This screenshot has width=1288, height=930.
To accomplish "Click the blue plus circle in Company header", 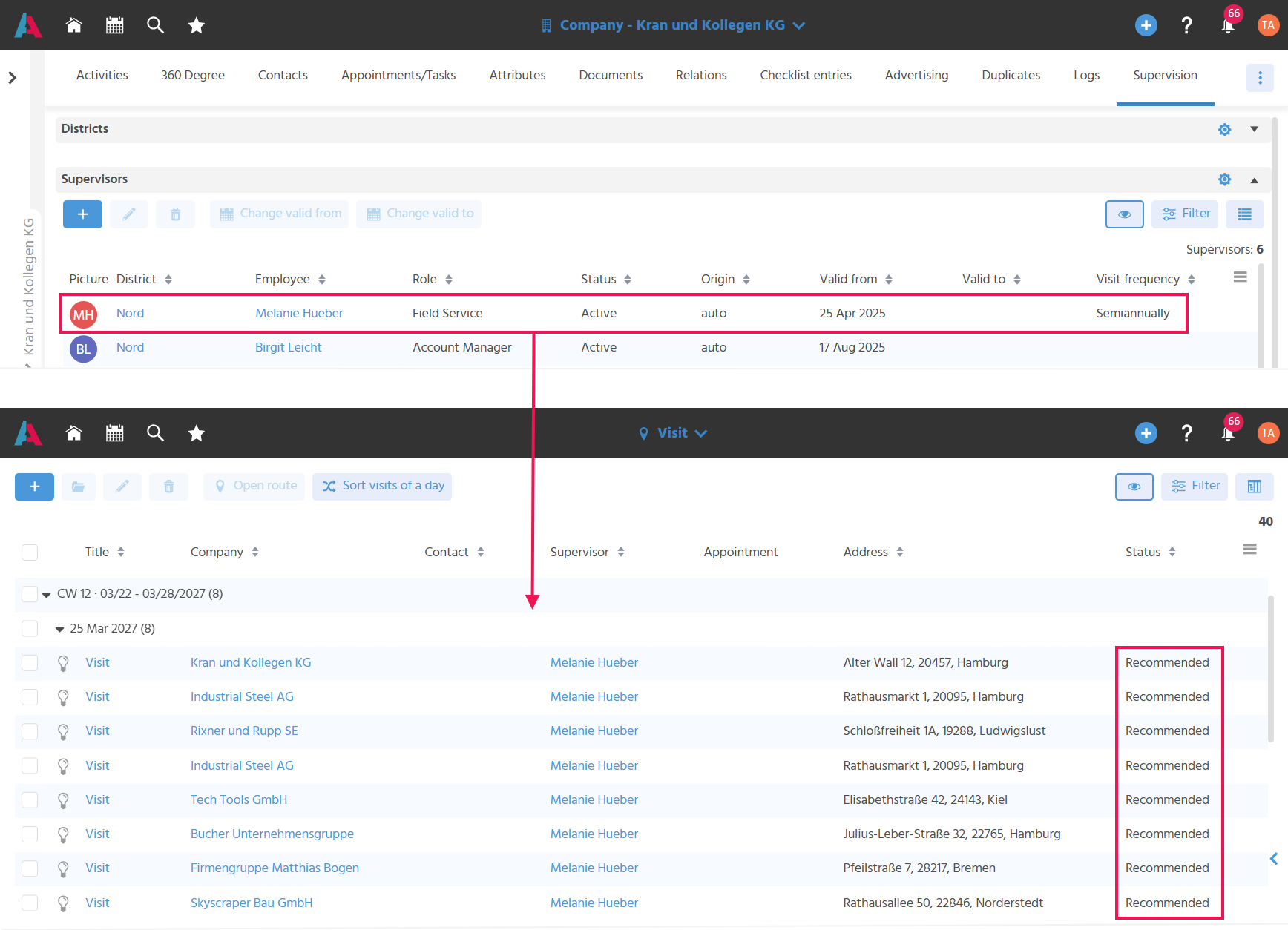I will coord(1146,25).
